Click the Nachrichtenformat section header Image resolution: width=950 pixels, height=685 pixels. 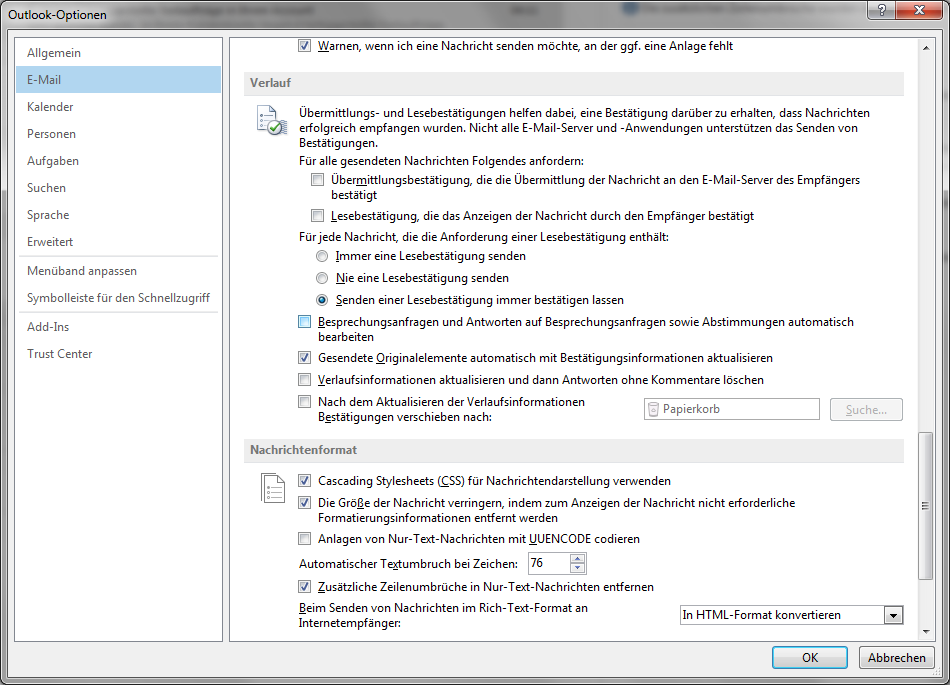point(574,450)
